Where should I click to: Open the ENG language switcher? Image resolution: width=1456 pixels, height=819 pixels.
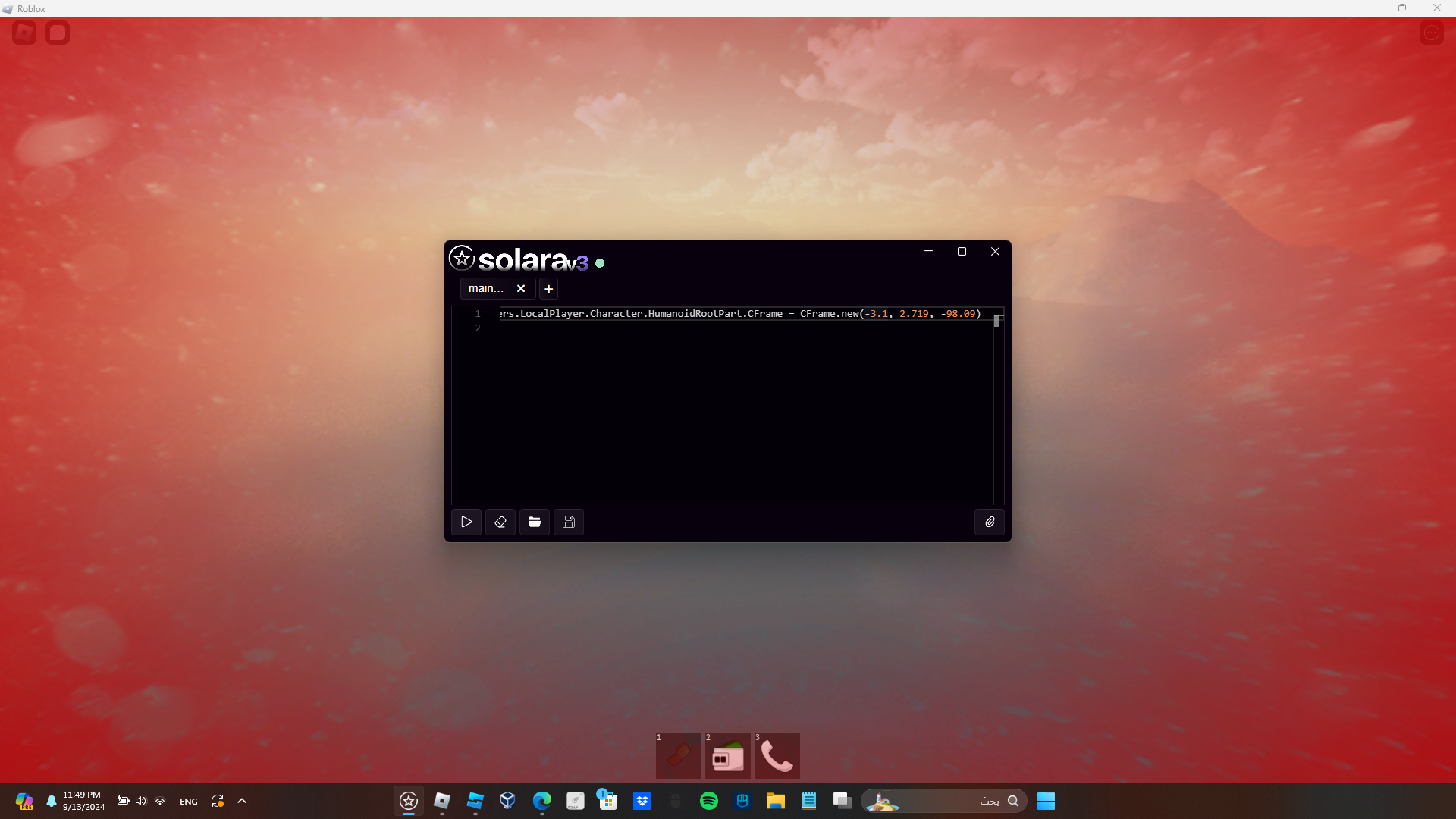189,802
